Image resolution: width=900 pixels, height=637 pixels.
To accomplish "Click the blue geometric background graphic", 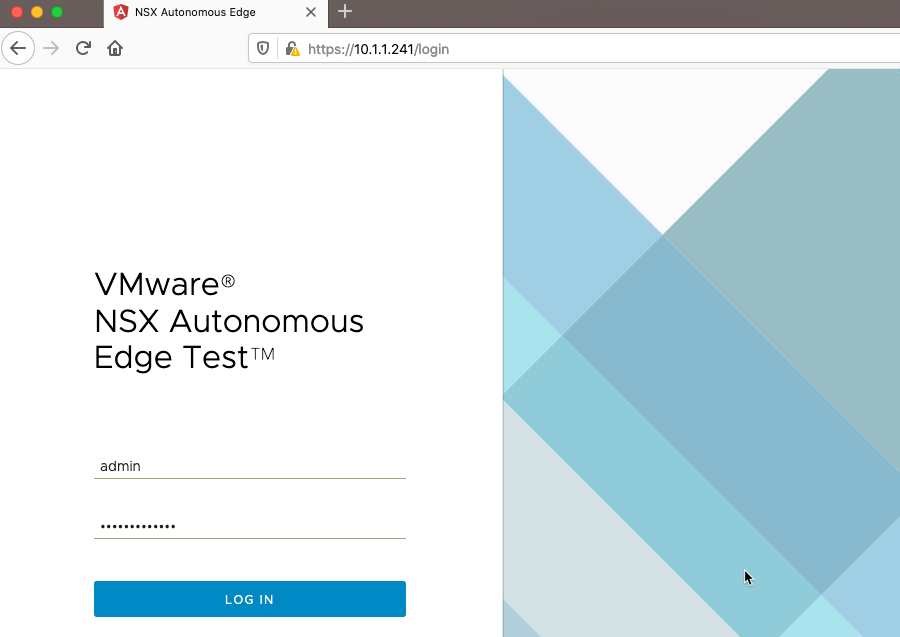I will 700,350.
